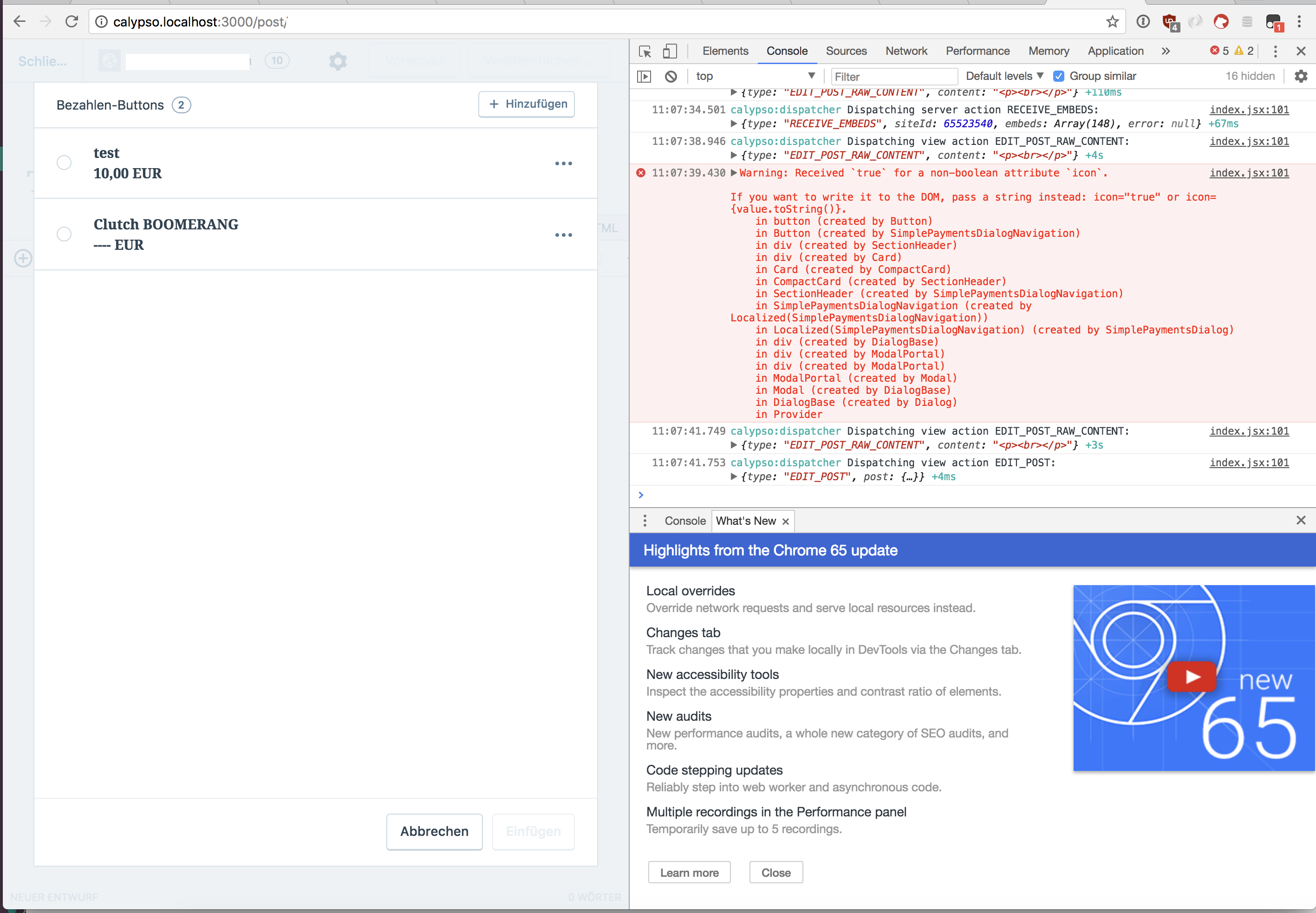Click the Hinzufügen button
1316x913 pixels.
point(526,104)
